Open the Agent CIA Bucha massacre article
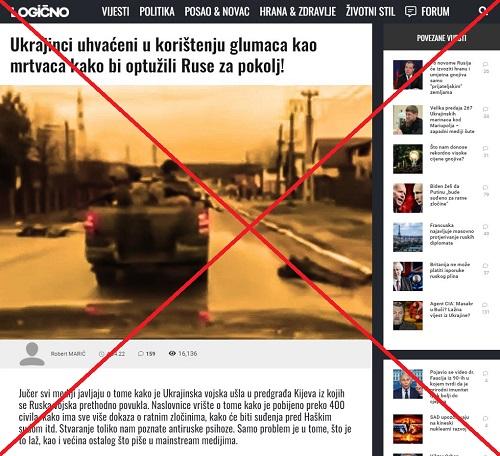The width and height of the screenshot is (500, 456). tap(451, 309)
